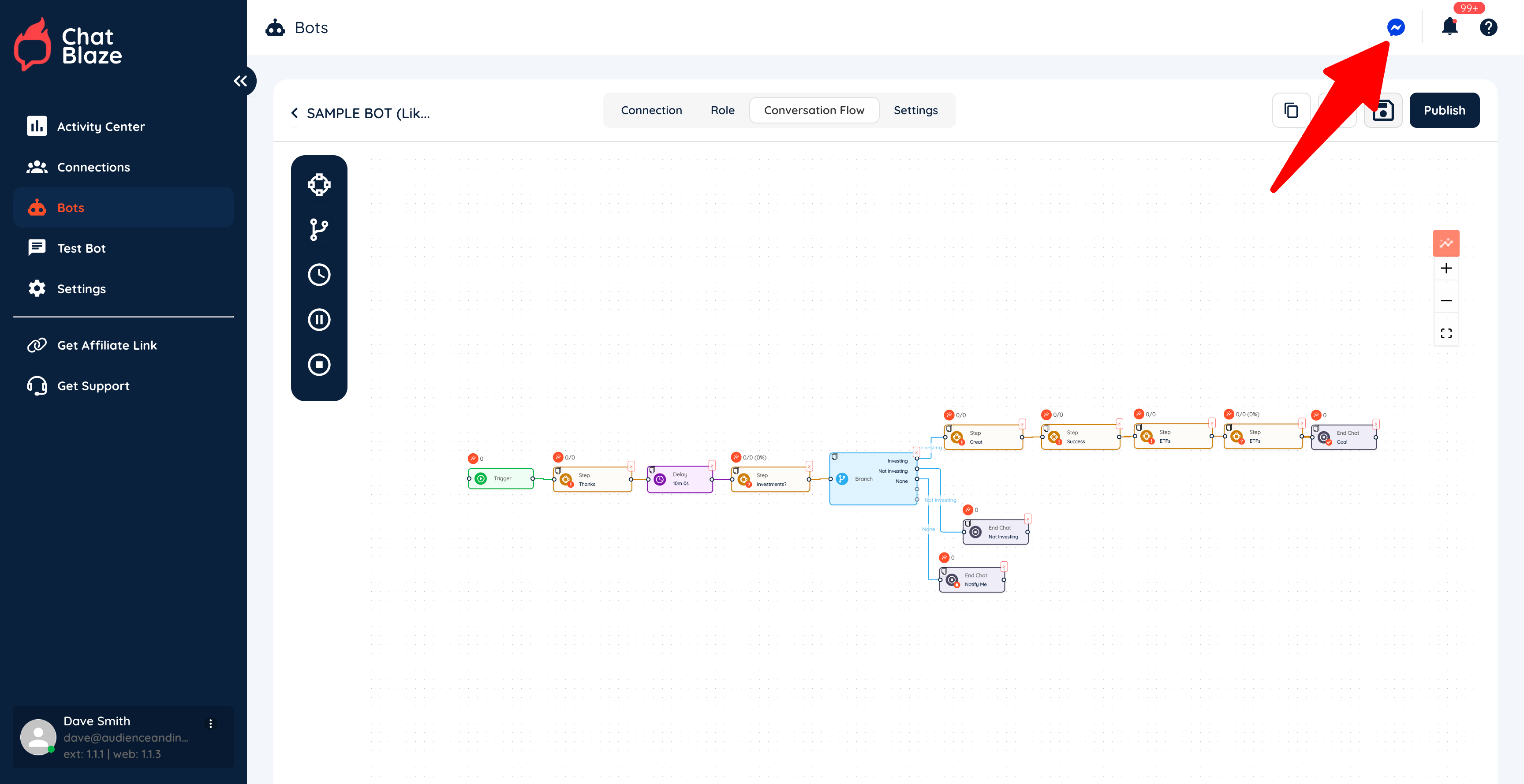Add a Delay node from the palette
The height and width of the screenshot is (784, 1524).
click(319, 275)
